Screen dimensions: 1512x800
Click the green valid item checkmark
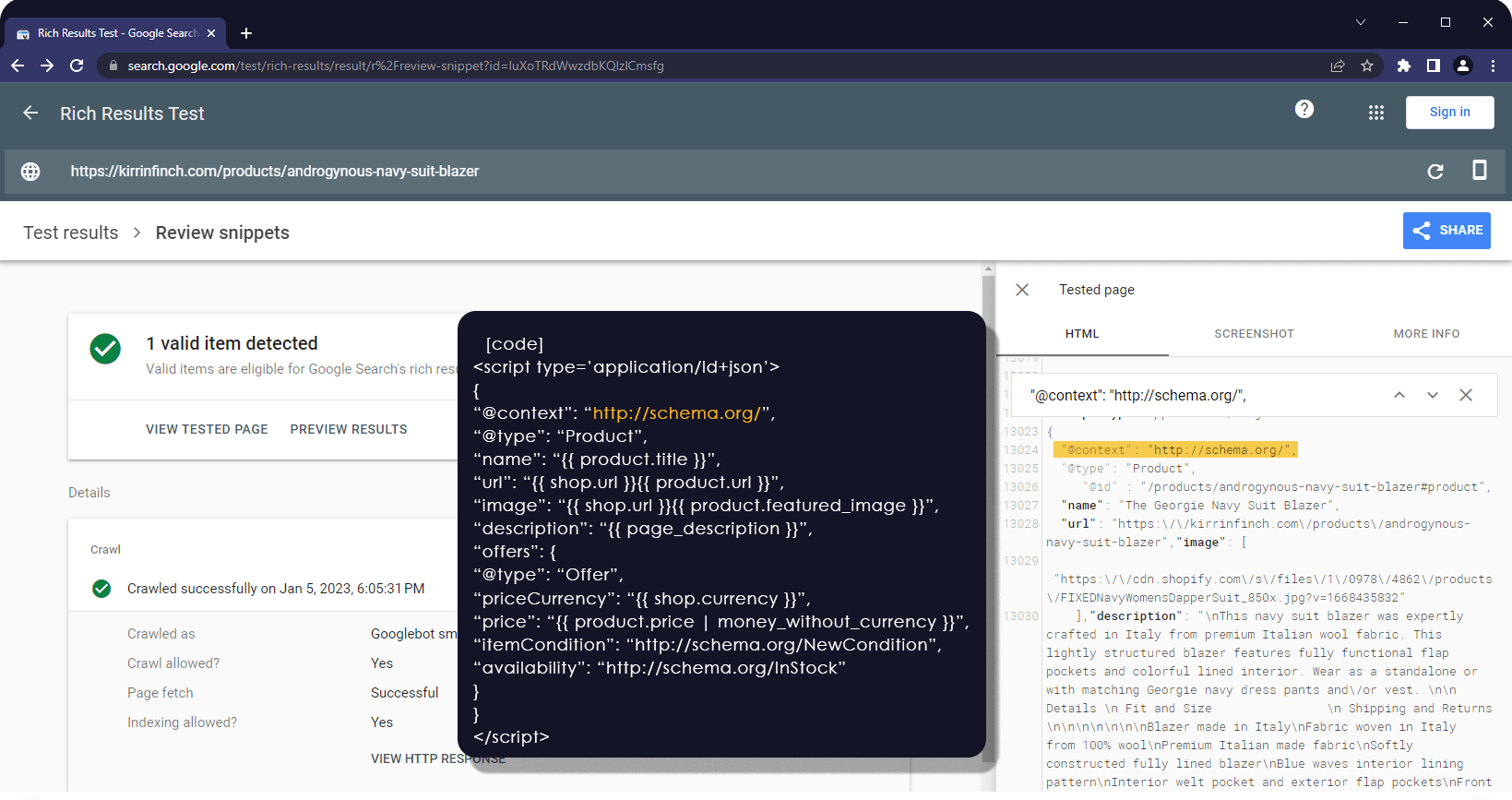click(105, 349)
